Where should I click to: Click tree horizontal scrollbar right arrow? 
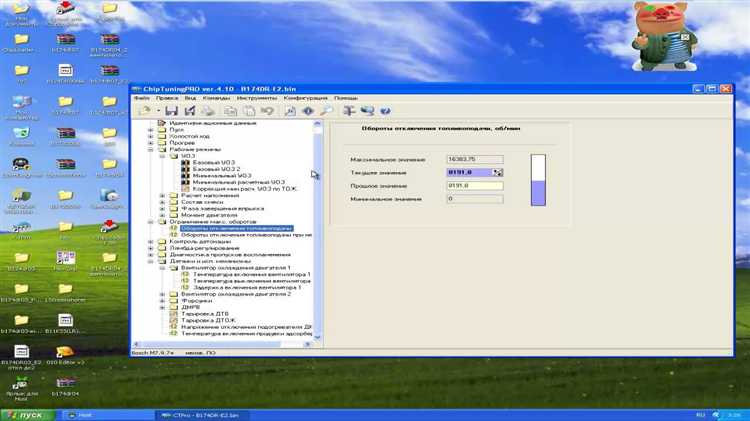(308, 344)
